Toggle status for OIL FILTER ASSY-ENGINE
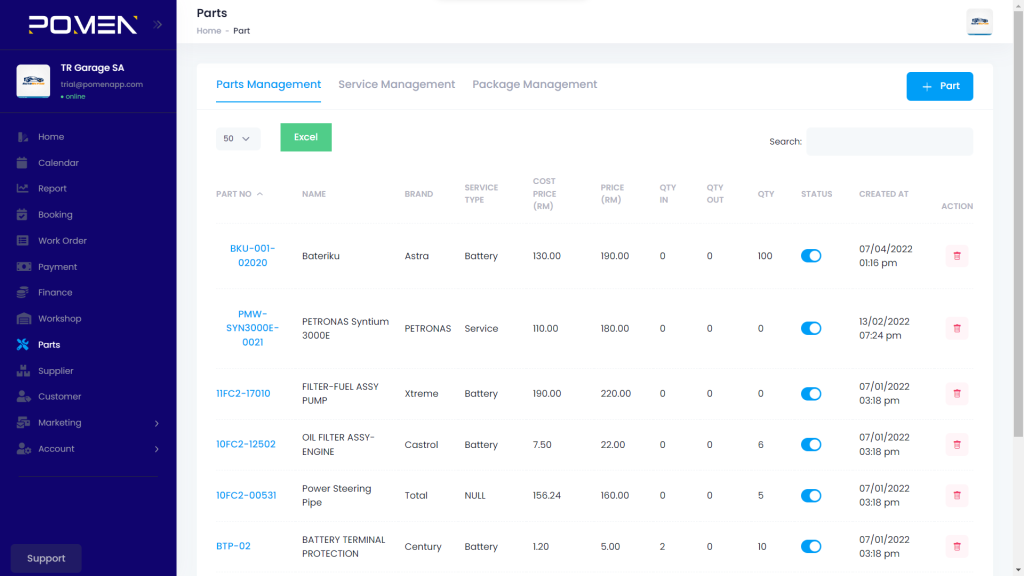 click(x=811, y=445)
